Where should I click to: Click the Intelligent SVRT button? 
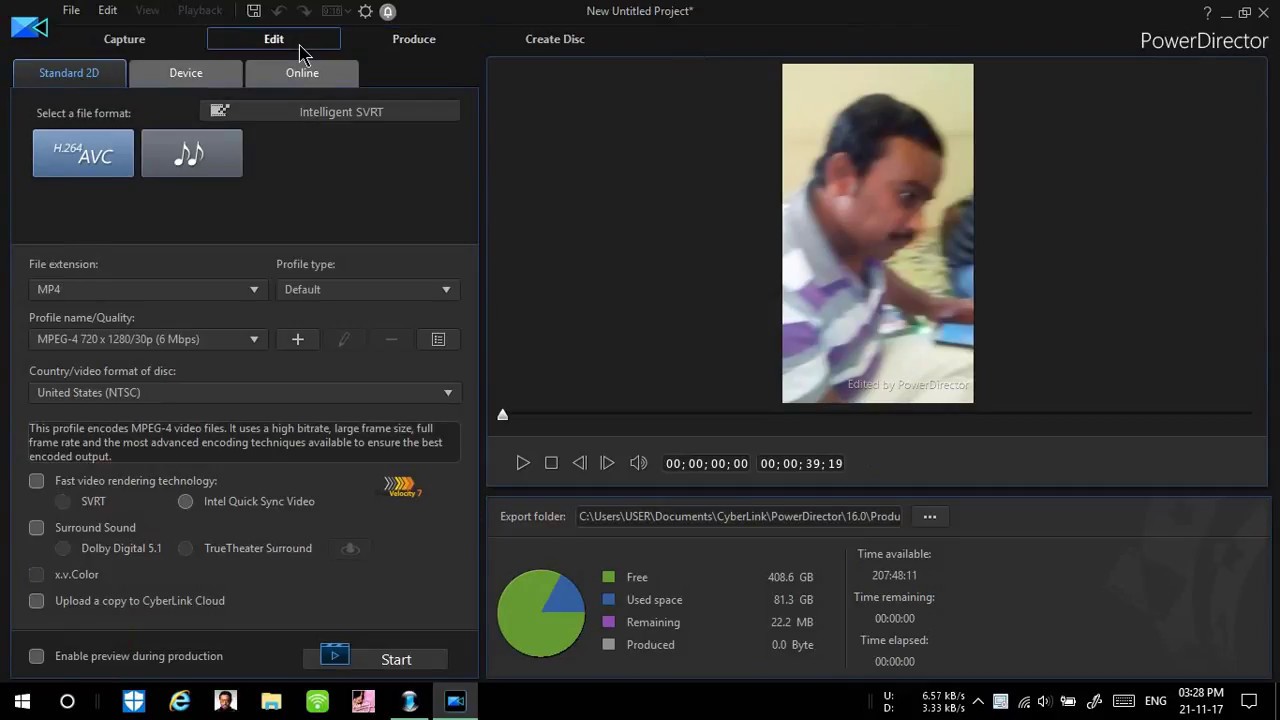pos(330,111)
